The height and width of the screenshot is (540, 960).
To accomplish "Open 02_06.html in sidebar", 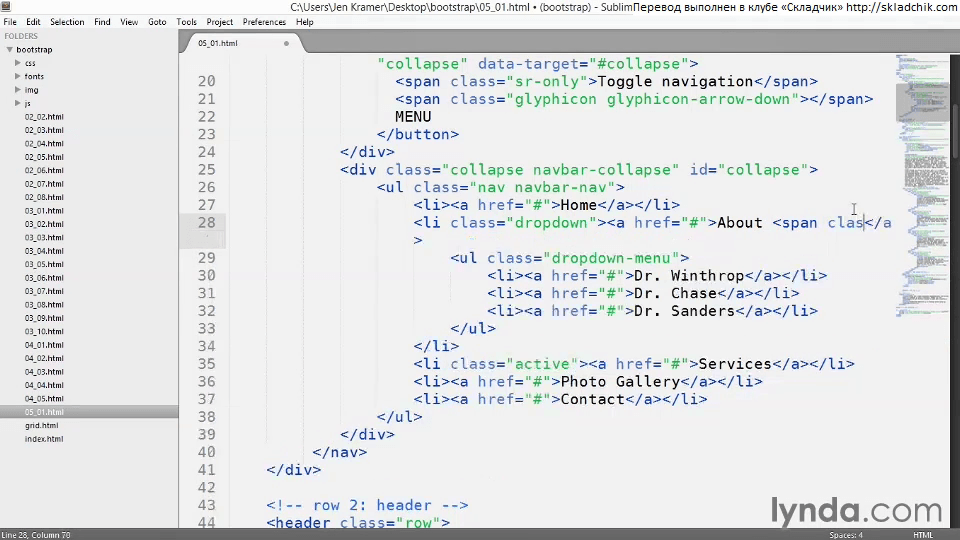I will click(x=44, y=171).
